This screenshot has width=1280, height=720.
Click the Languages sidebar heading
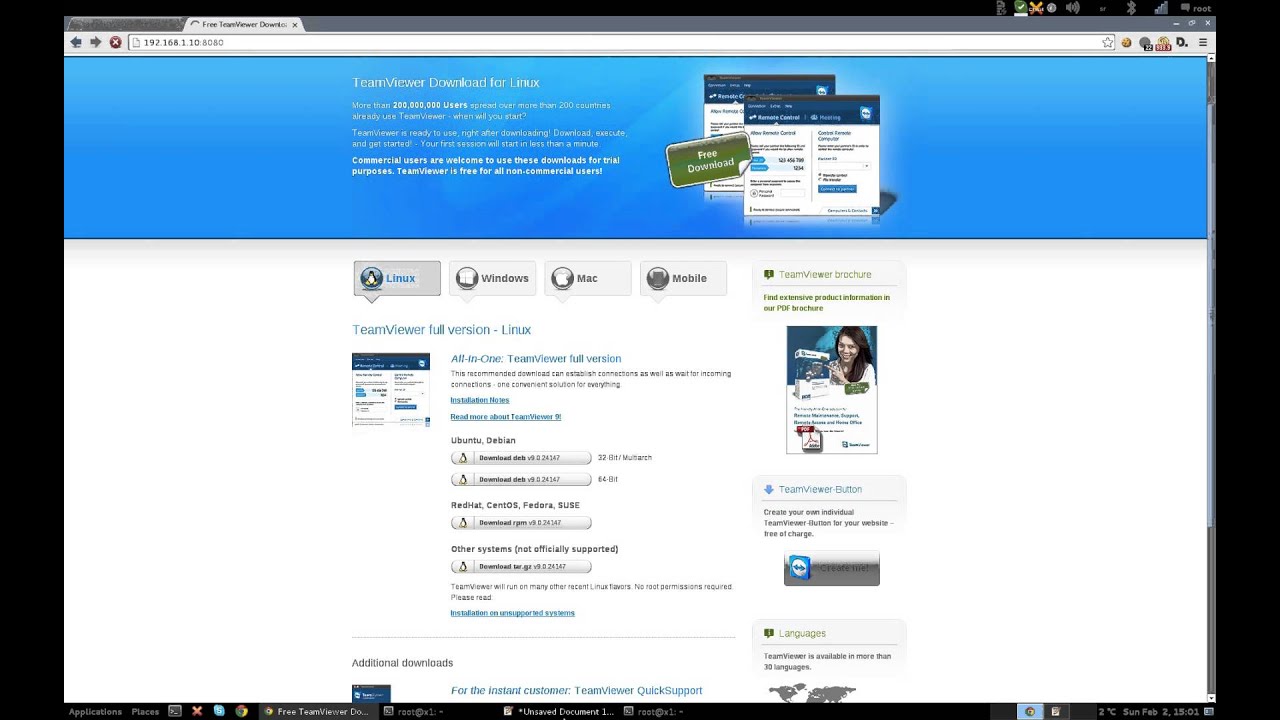click(802, 633)
